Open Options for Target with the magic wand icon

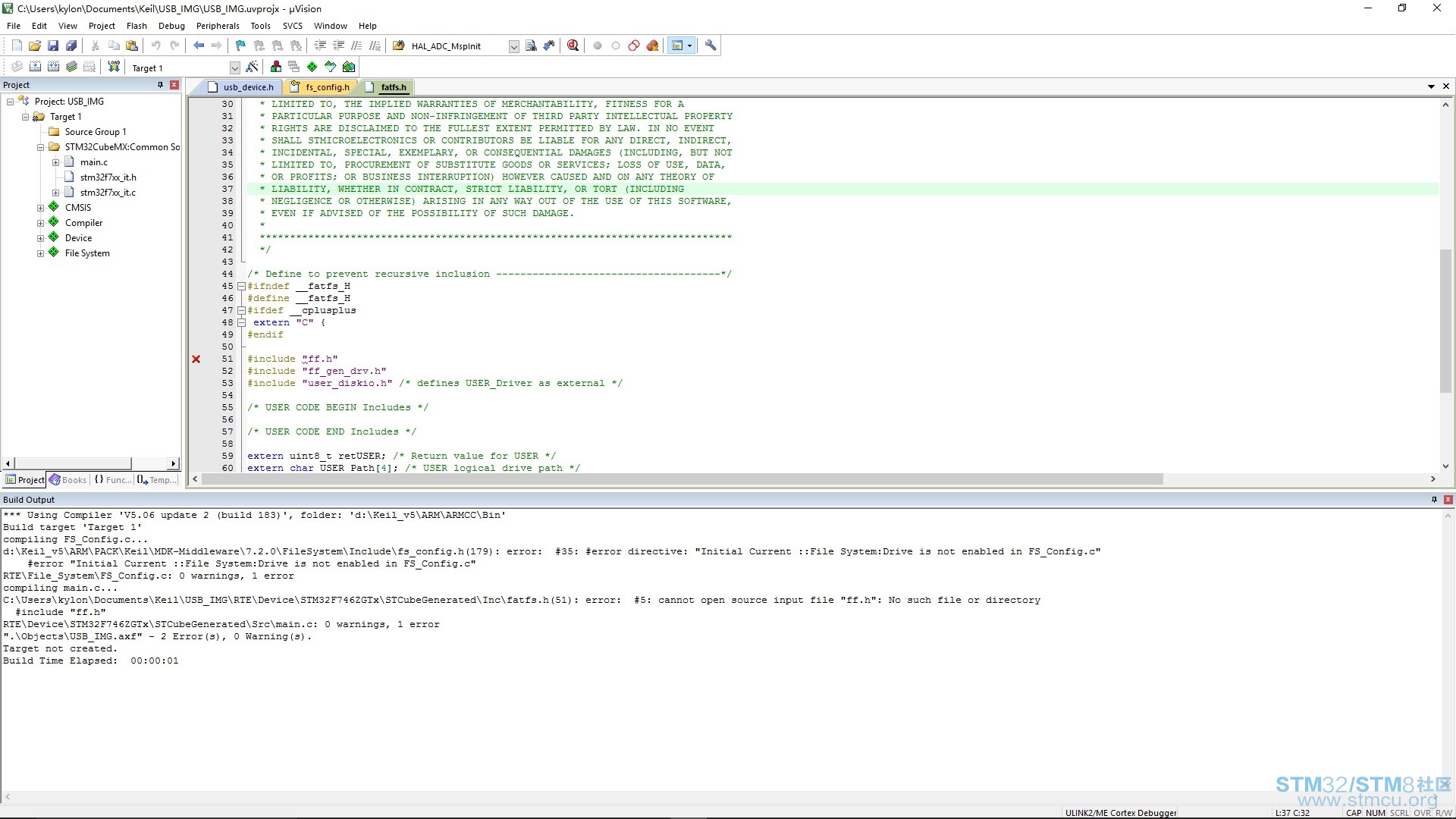[253, 67]
